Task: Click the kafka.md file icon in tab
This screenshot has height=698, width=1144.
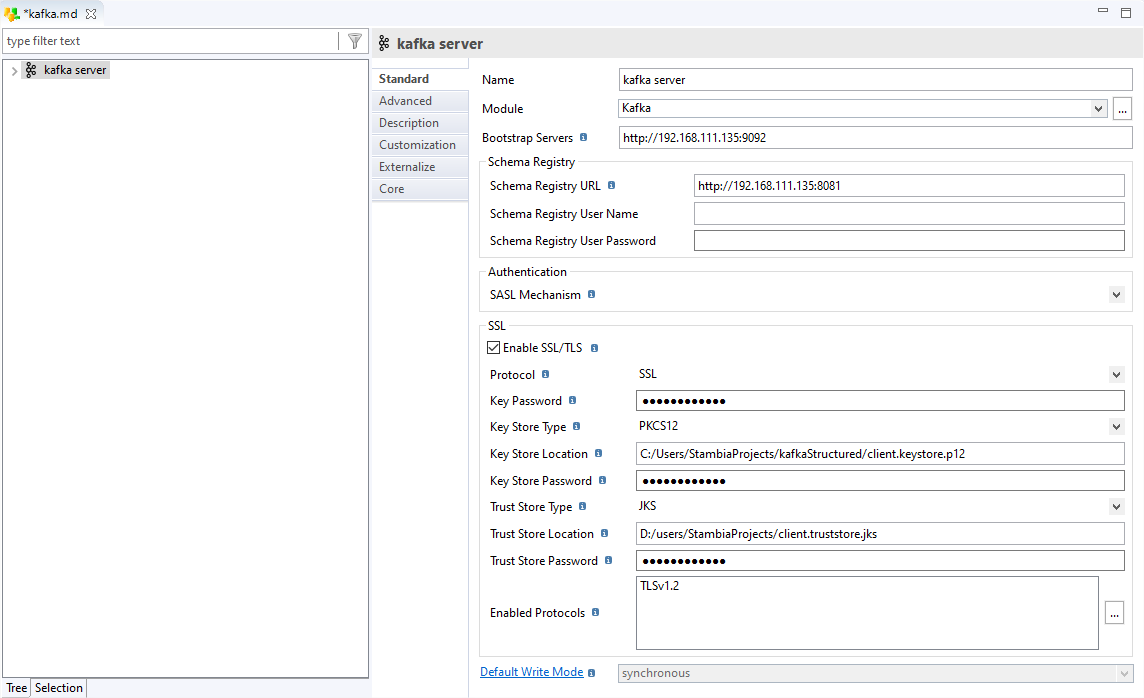Action: (12, 14)
